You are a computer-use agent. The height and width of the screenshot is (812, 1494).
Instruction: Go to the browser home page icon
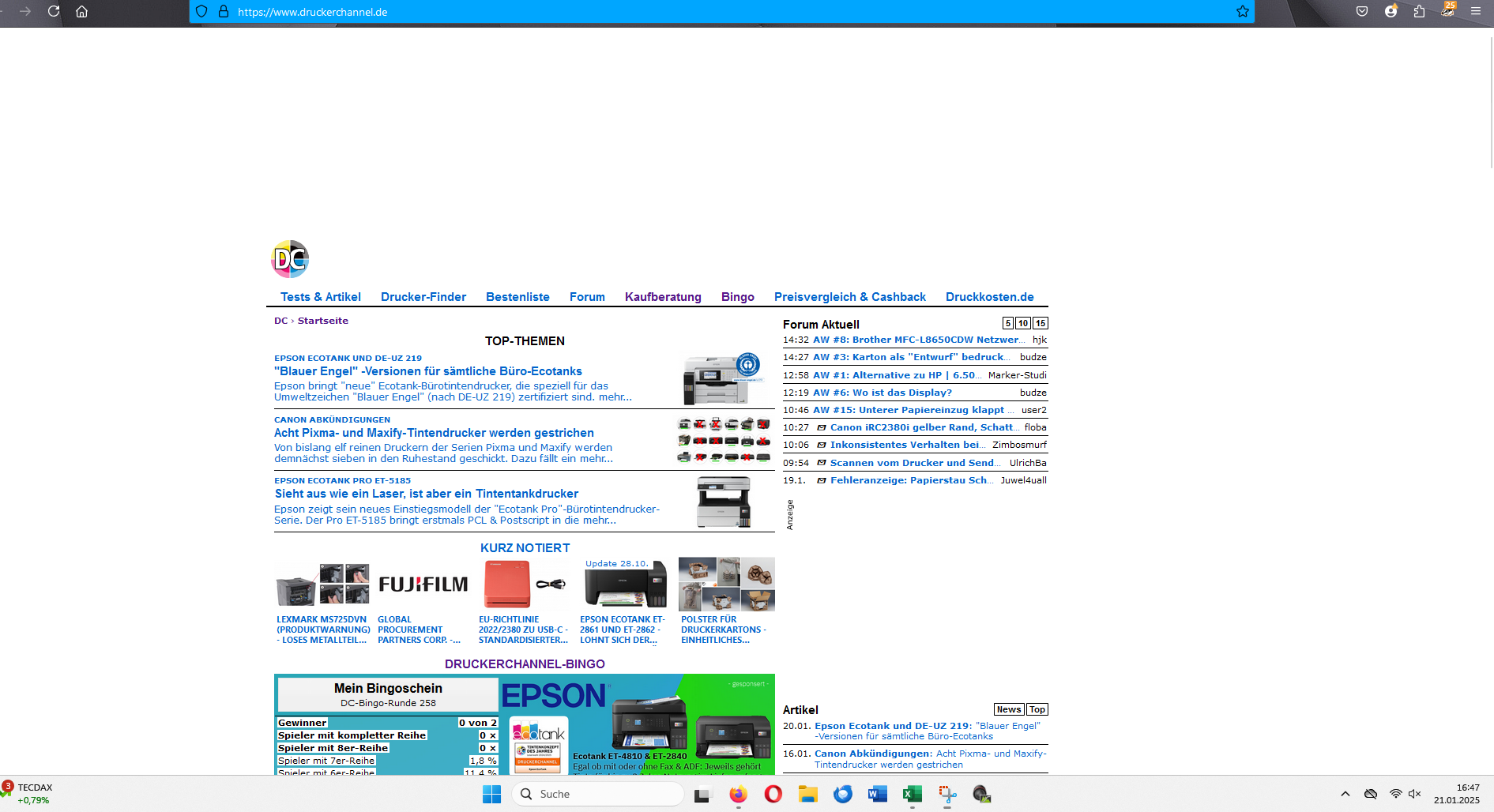coord(81,11)
